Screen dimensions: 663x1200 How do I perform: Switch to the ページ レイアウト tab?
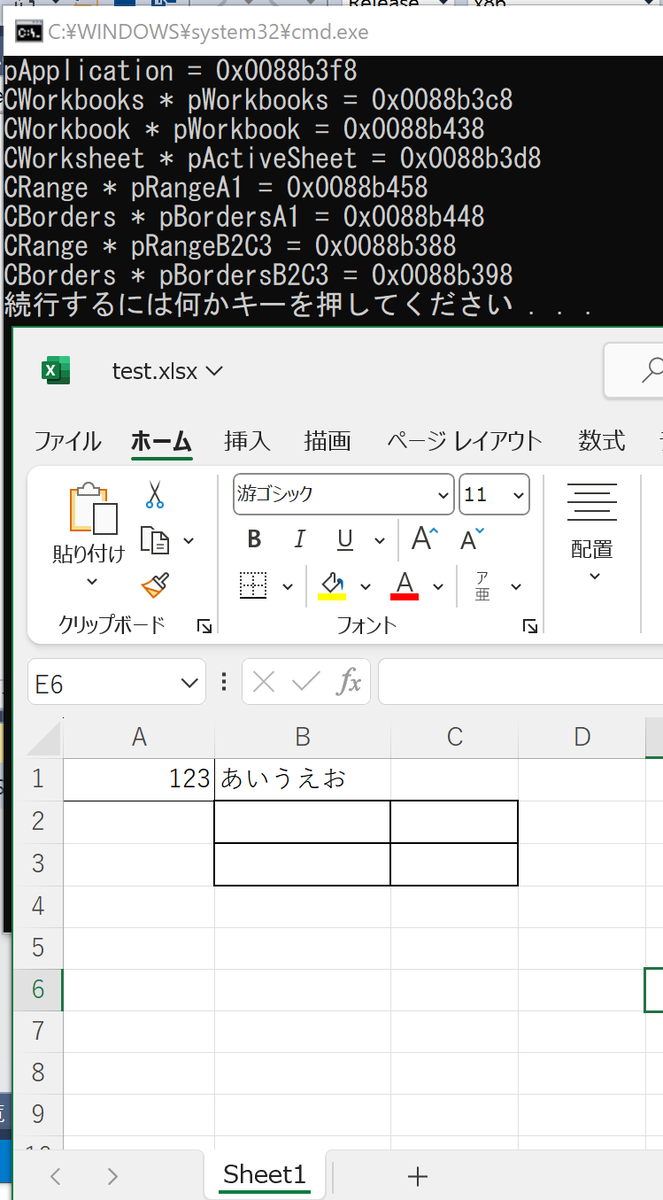coord(464,440)
